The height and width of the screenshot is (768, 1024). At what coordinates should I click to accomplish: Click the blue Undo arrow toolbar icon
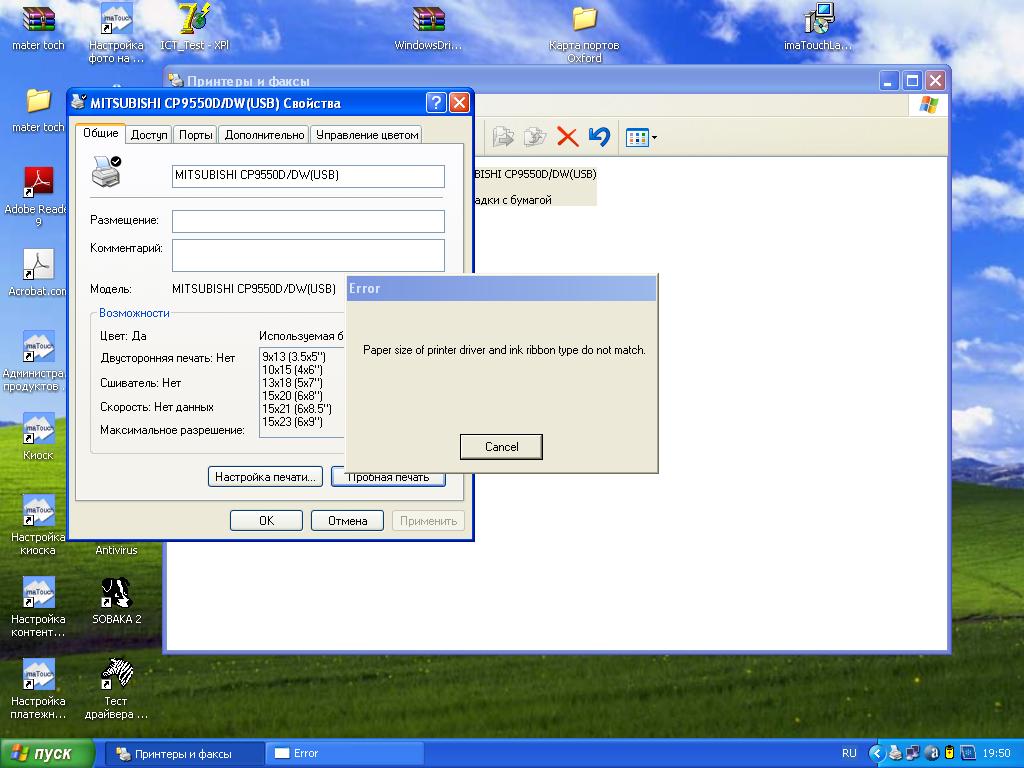[x=599, y=137]
